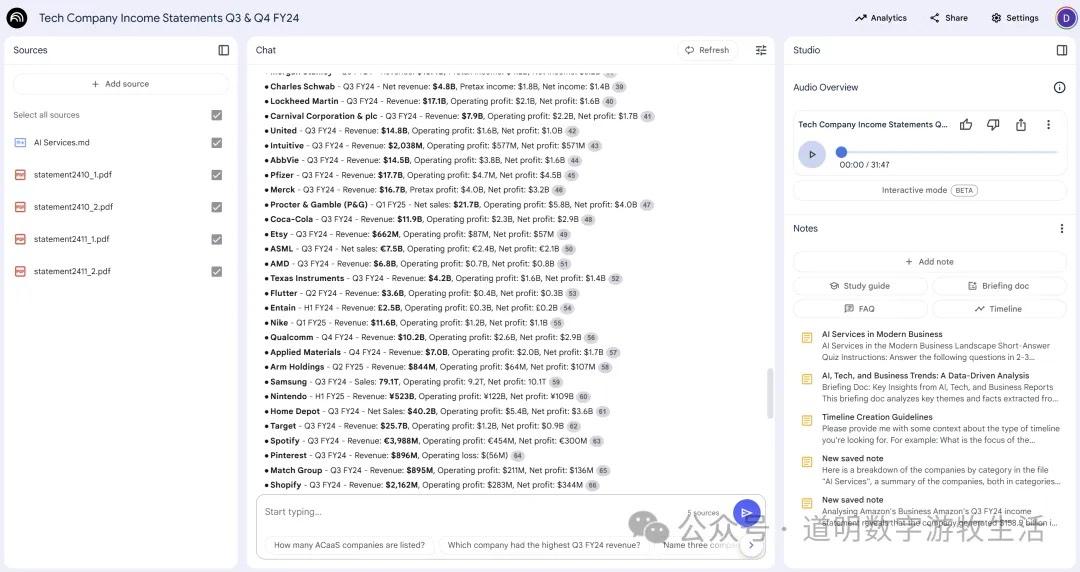Collapse the Sources panel with its icon

click(224, 50)
